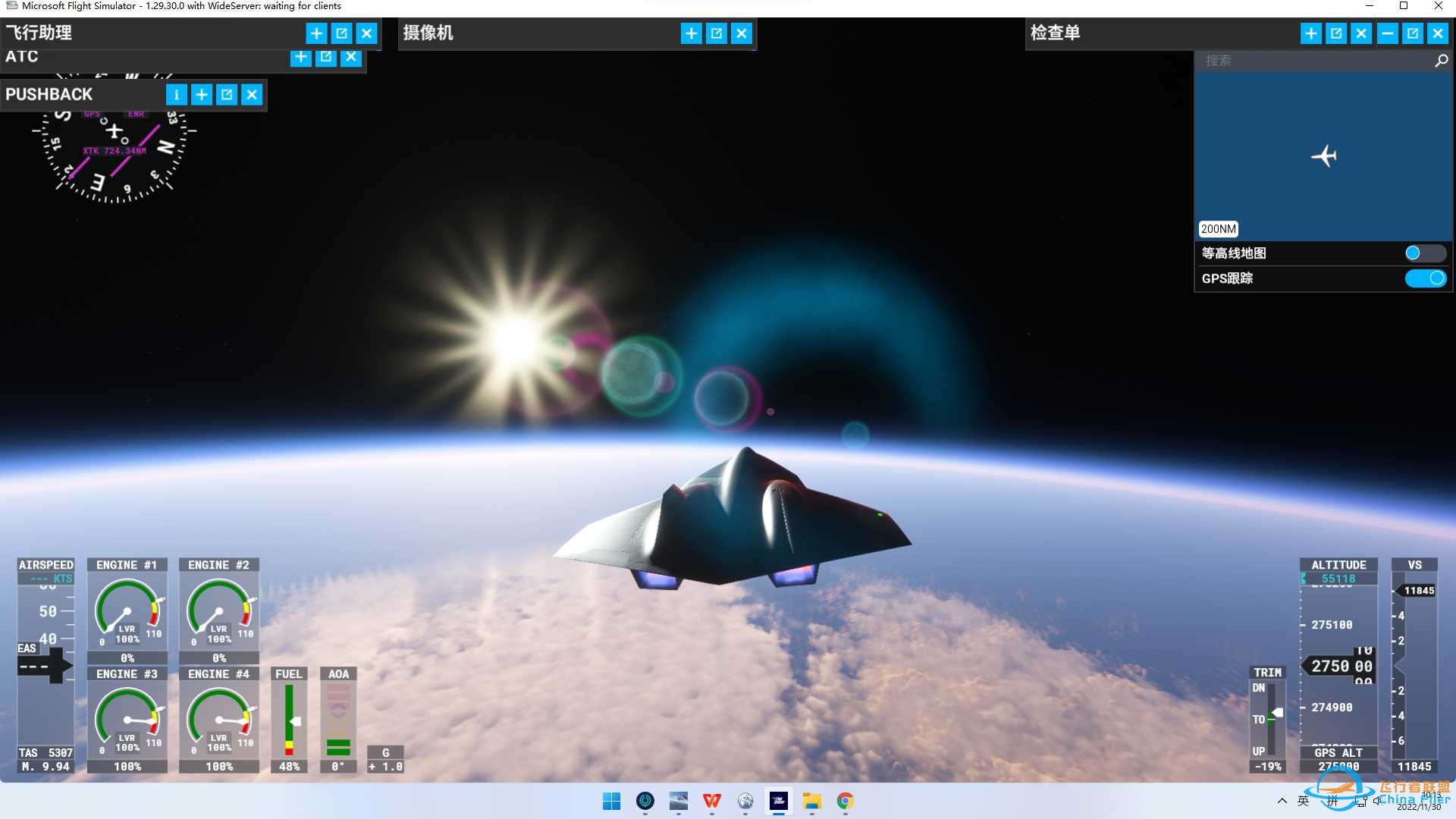Collapse the map panel with minus icon
This screenshot has height=819, width=1456.
[1387, 33]
